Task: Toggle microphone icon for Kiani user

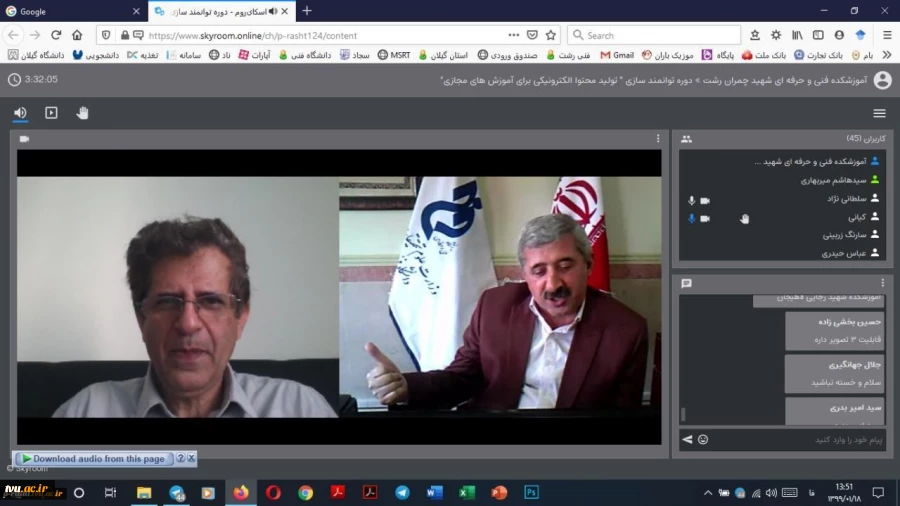Action: [691, 218]
